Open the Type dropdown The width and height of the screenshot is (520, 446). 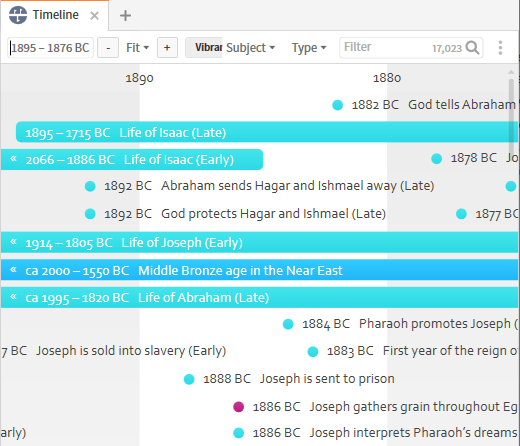(x=309, y=48)
